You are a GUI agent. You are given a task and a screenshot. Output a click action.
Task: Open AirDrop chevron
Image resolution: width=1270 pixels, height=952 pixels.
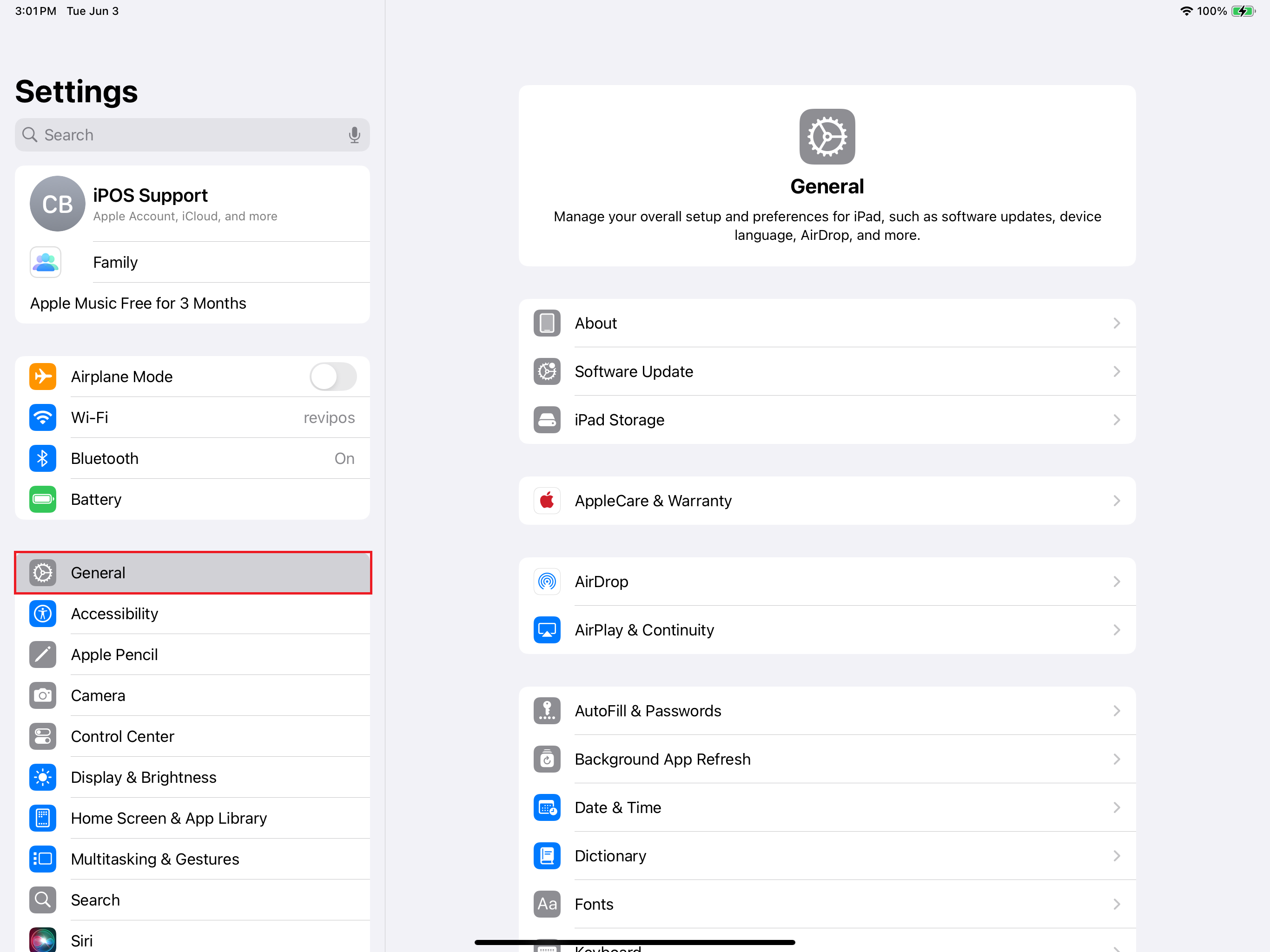(1117, 582)
